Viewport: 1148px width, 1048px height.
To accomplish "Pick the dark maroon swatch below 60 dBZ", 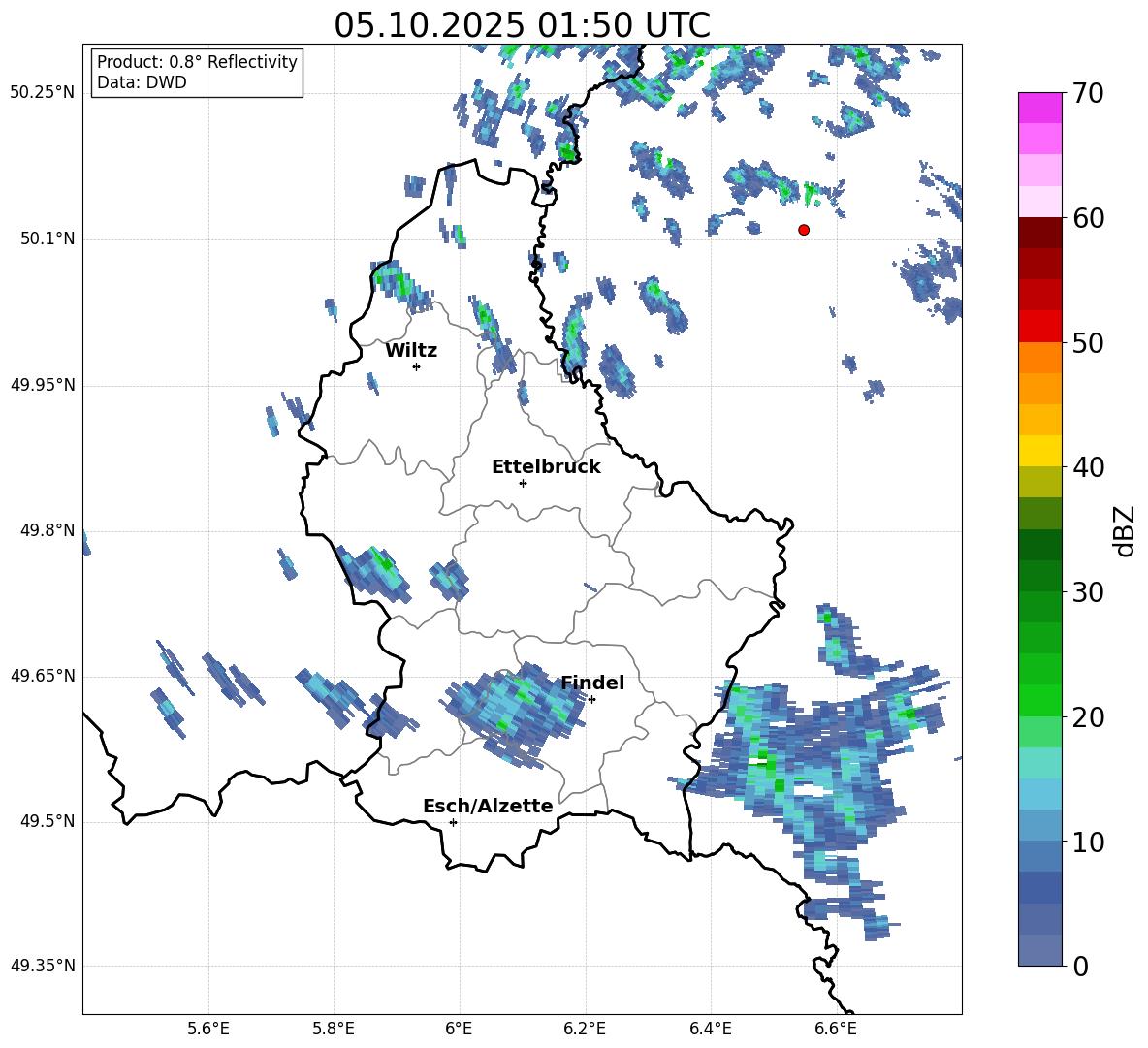I will (x=1040, y=233).
